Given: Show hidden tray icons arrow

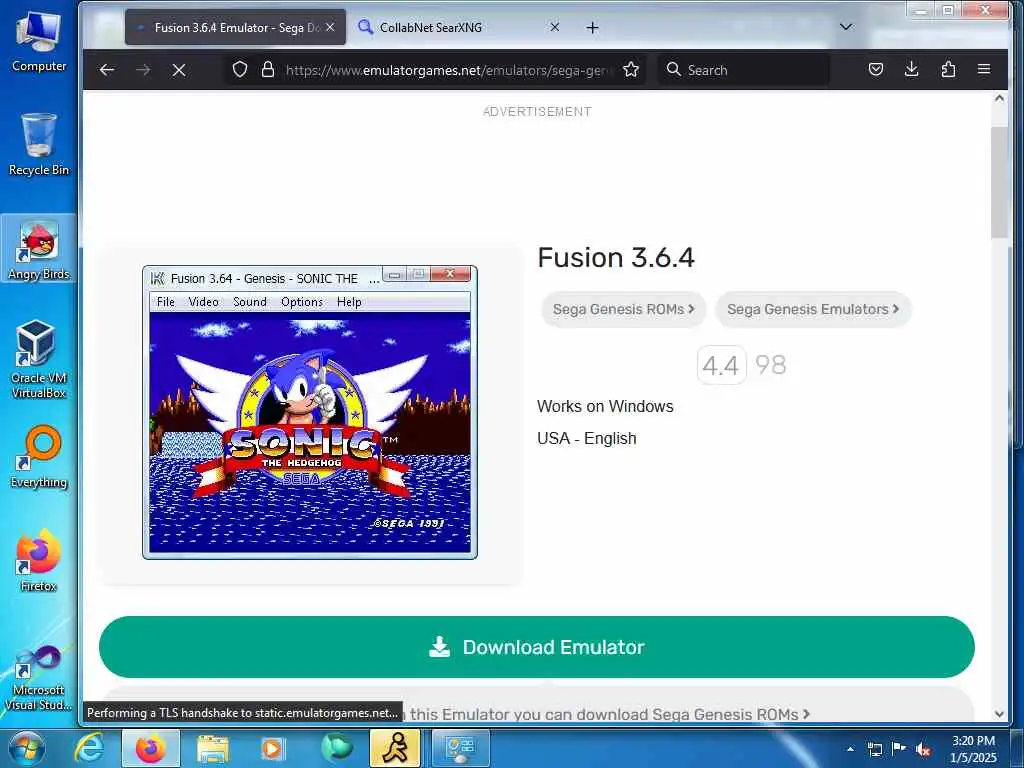Looking at the screenshot, I should coord(850,750).
